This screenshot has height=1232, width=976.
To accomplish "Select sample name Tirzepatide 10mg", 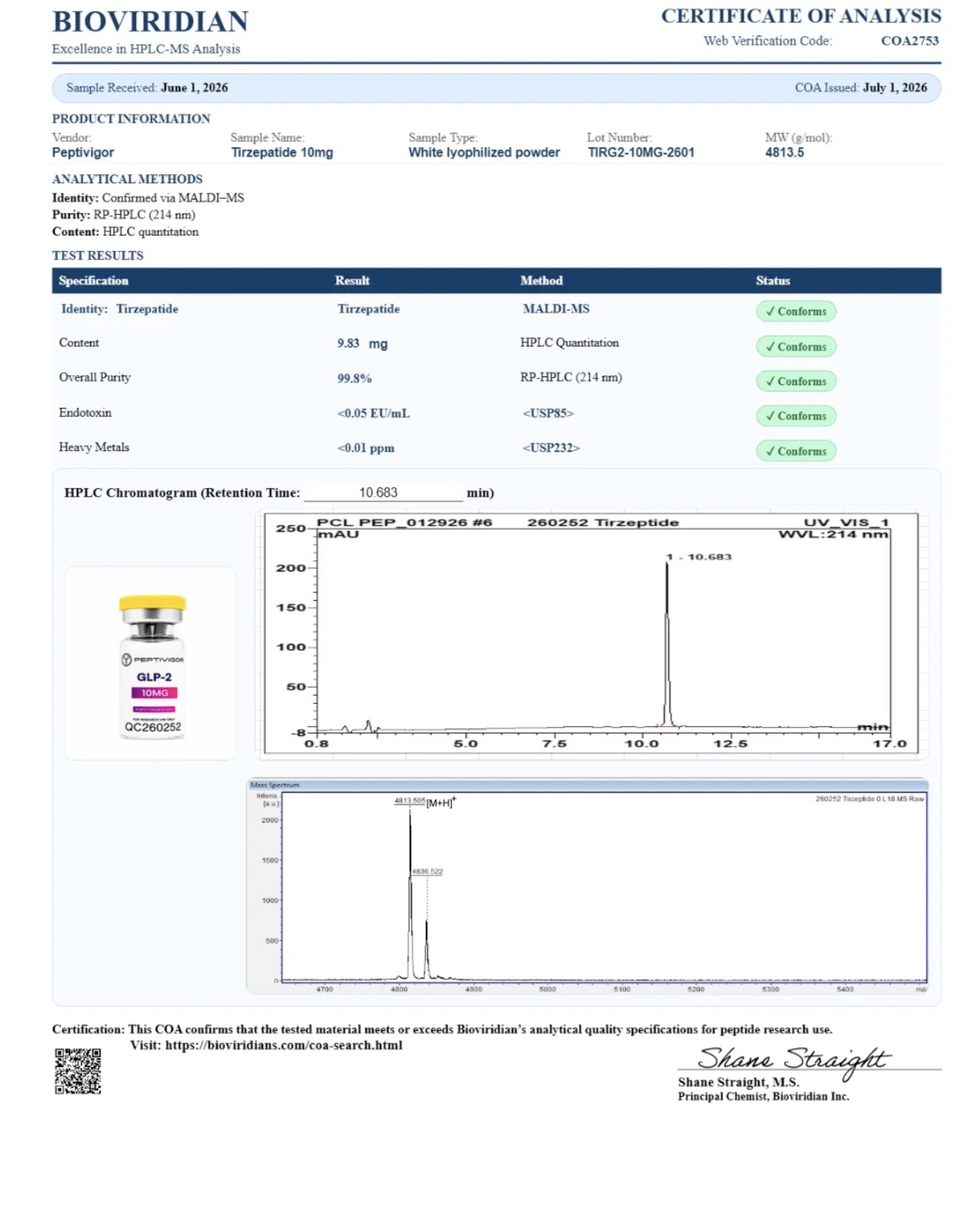I will [x=282, y=152].
